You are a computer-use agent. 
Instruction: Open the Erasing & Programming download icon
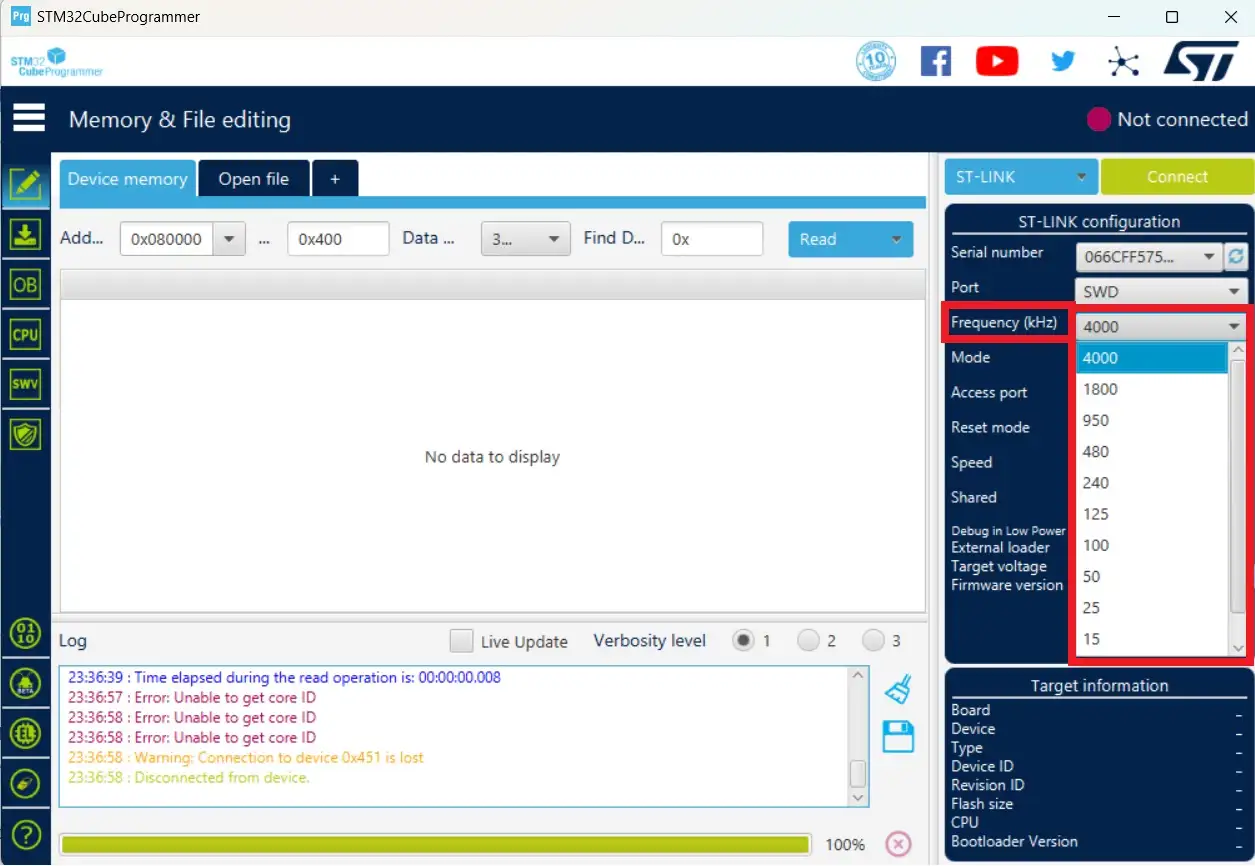coord(25,234)
